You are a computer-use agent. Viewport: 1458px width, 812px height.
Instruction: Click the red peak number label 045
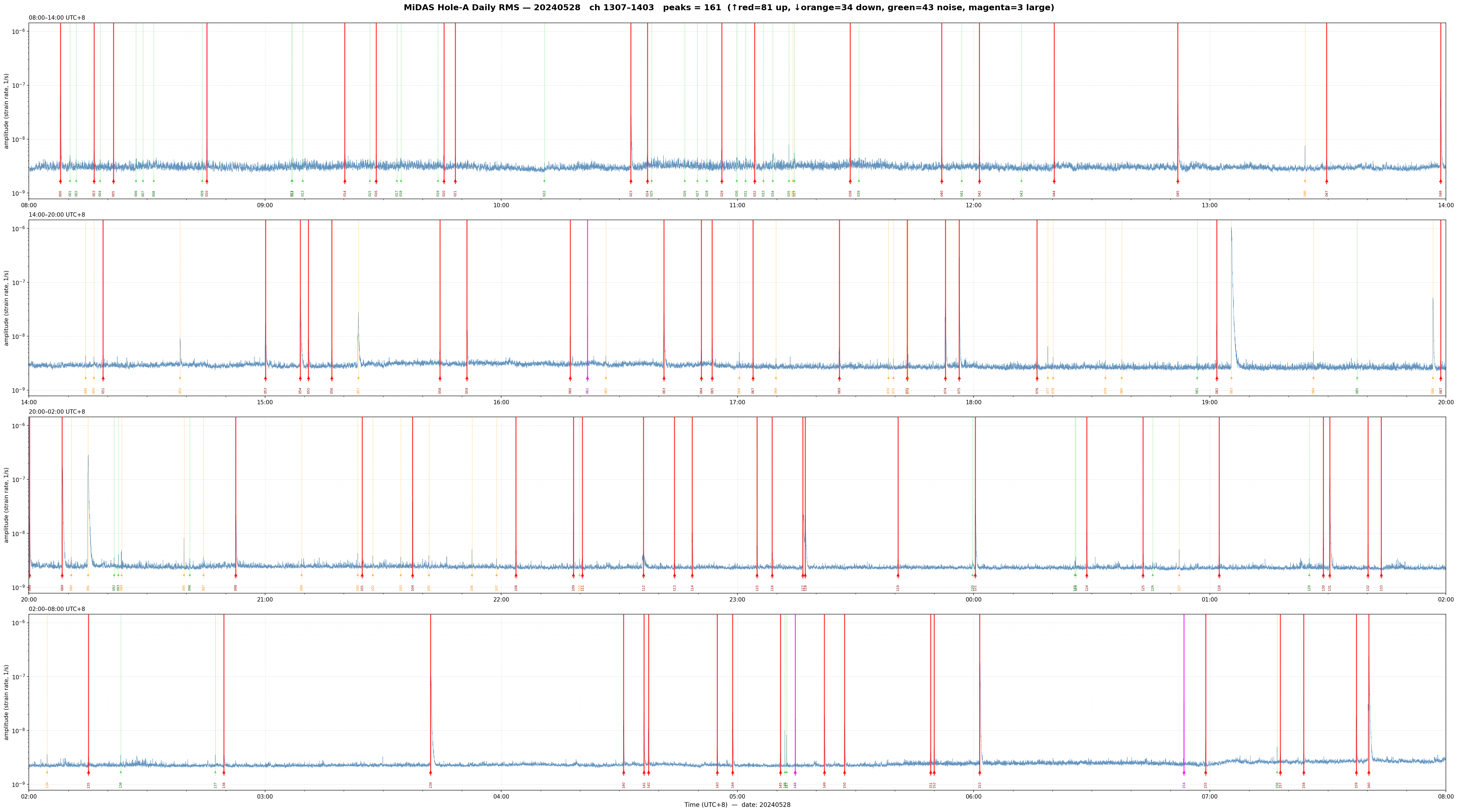pos(1178,194)
